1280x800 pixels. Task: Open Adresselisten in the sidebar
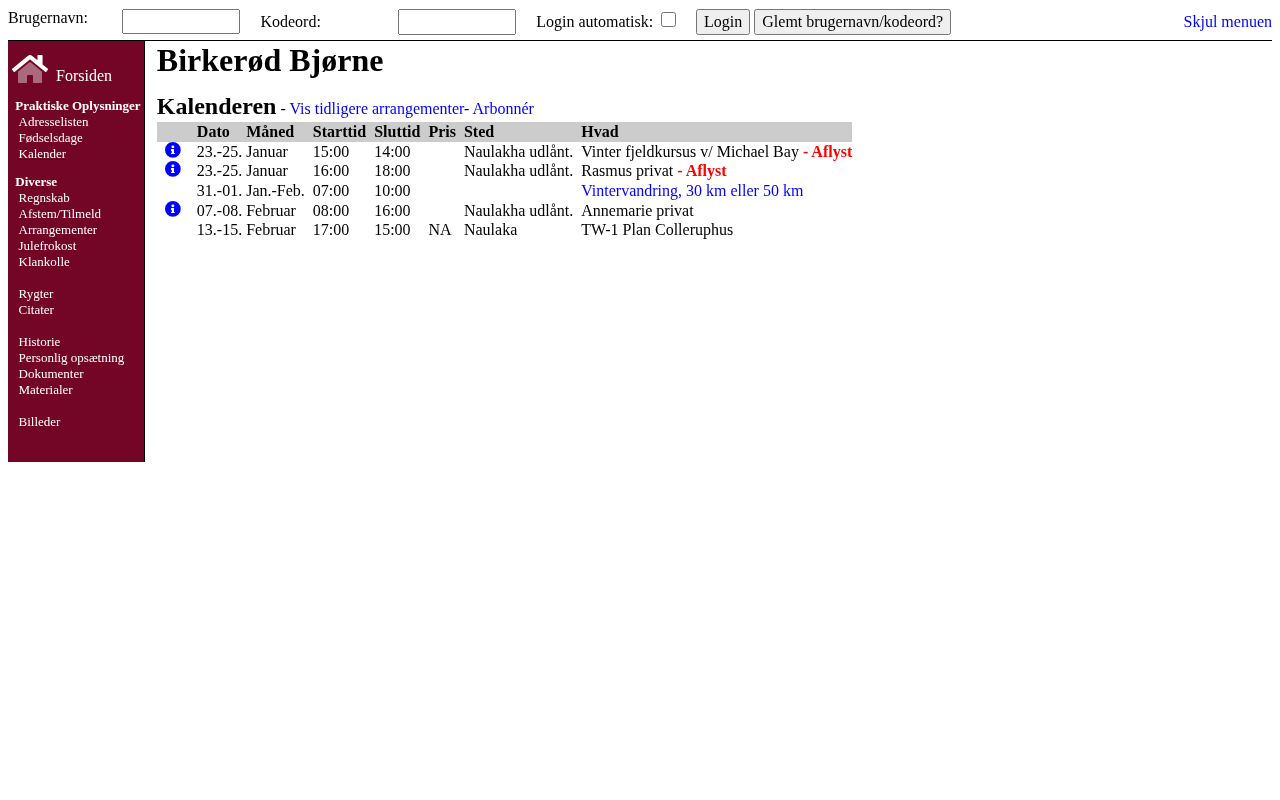click(x=53, y=122)
